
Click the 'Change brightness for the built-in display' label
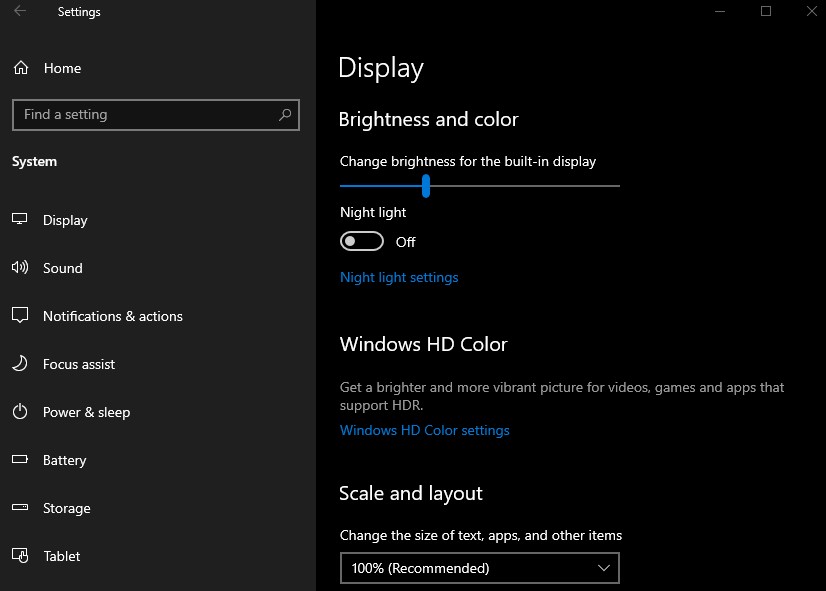tap(468, 161)
